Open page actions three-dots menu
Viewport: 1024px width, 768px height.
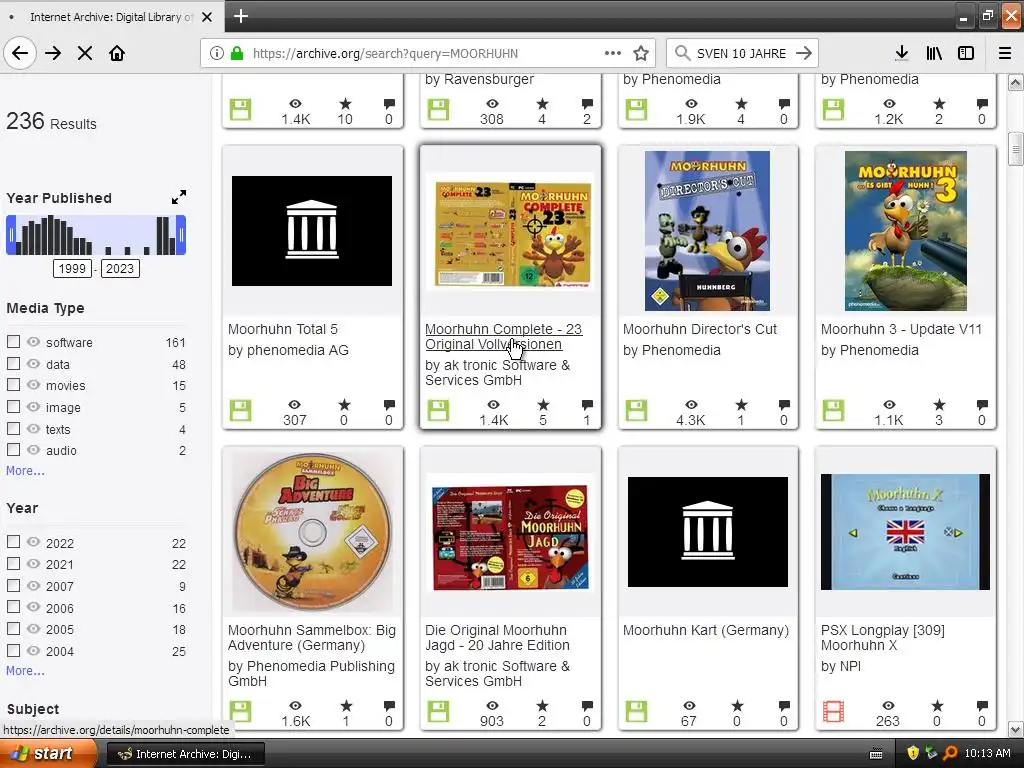coord(613,53)
